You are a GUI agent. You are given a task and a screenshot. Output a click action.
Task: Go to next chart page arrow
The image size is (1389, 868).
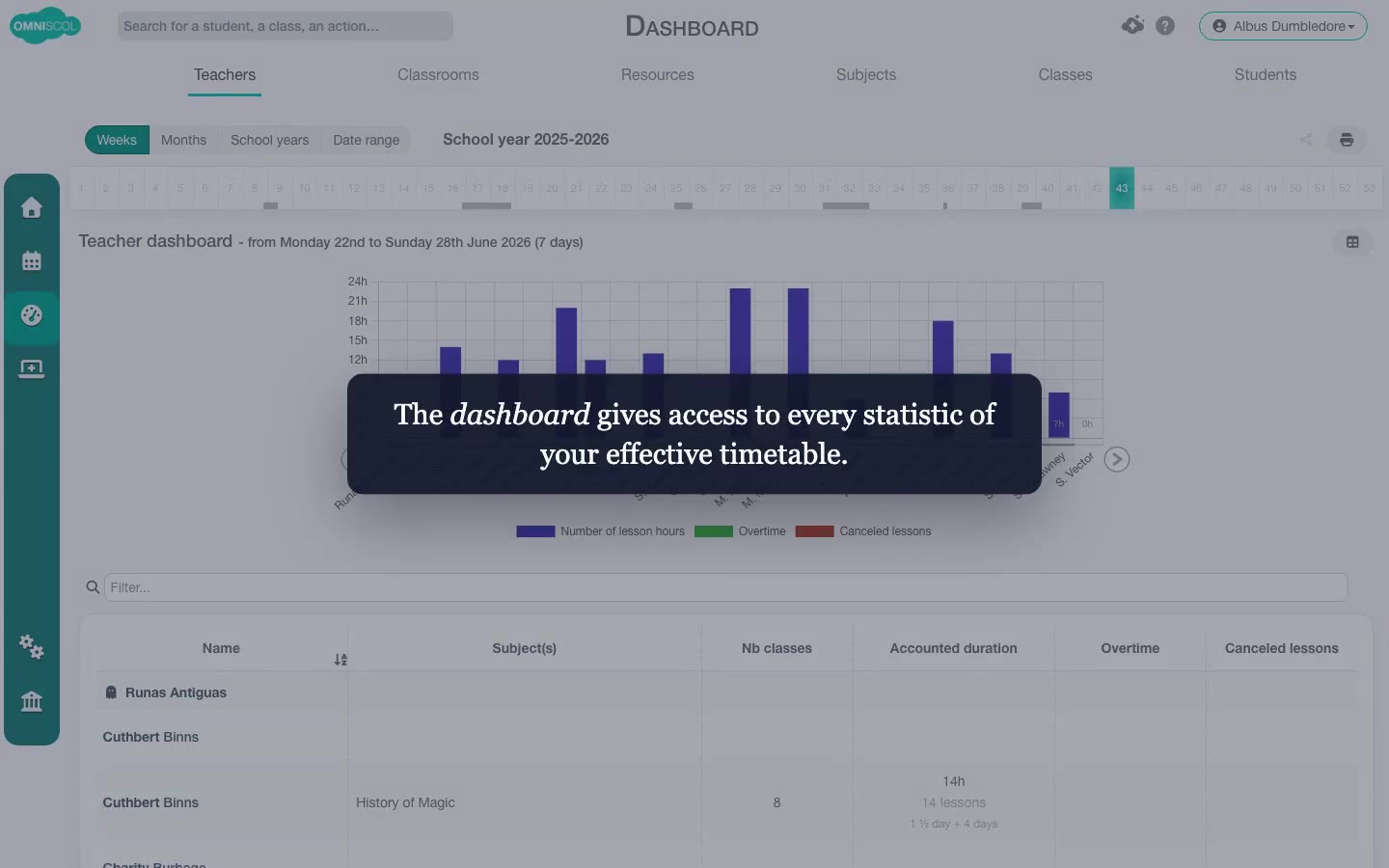1117,459
